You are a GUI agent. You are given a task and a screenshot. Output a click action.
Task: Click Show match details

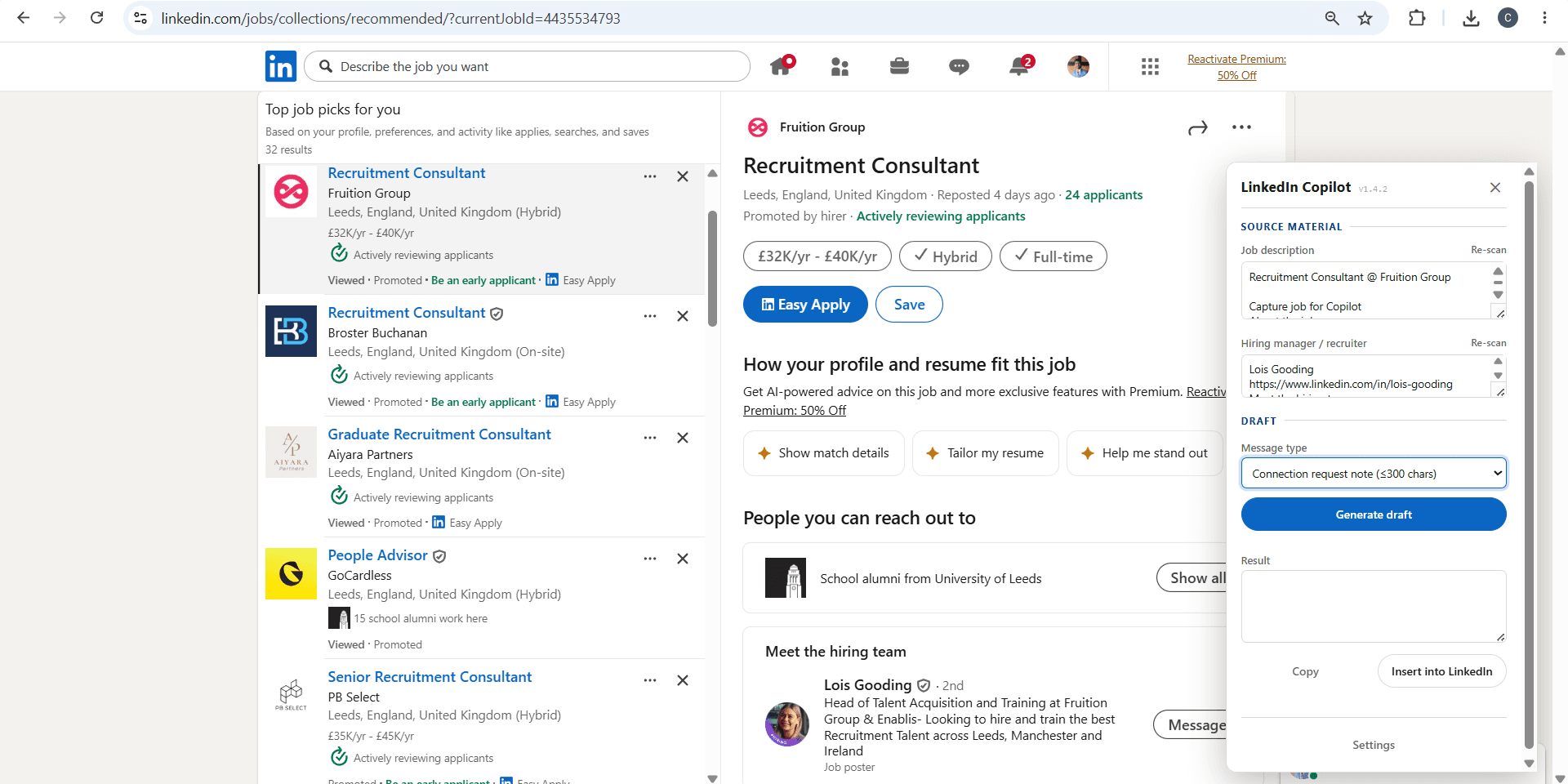click(824, 453)
